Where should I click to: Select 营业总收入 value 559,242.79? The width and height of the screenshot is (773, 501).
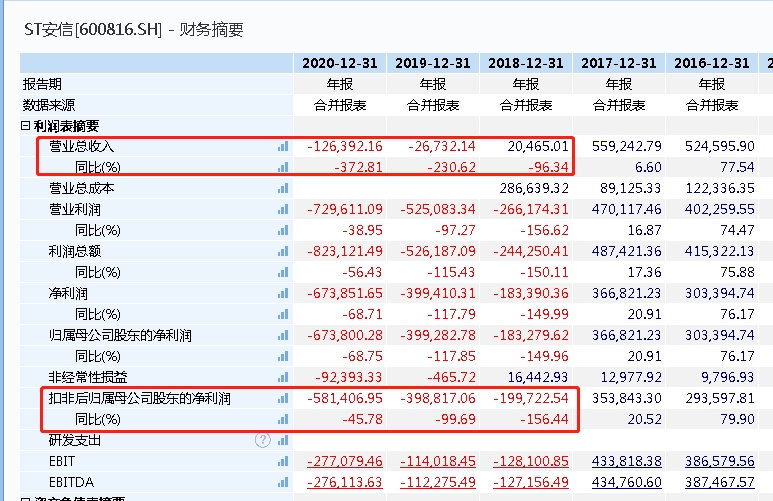pos(627,146)
